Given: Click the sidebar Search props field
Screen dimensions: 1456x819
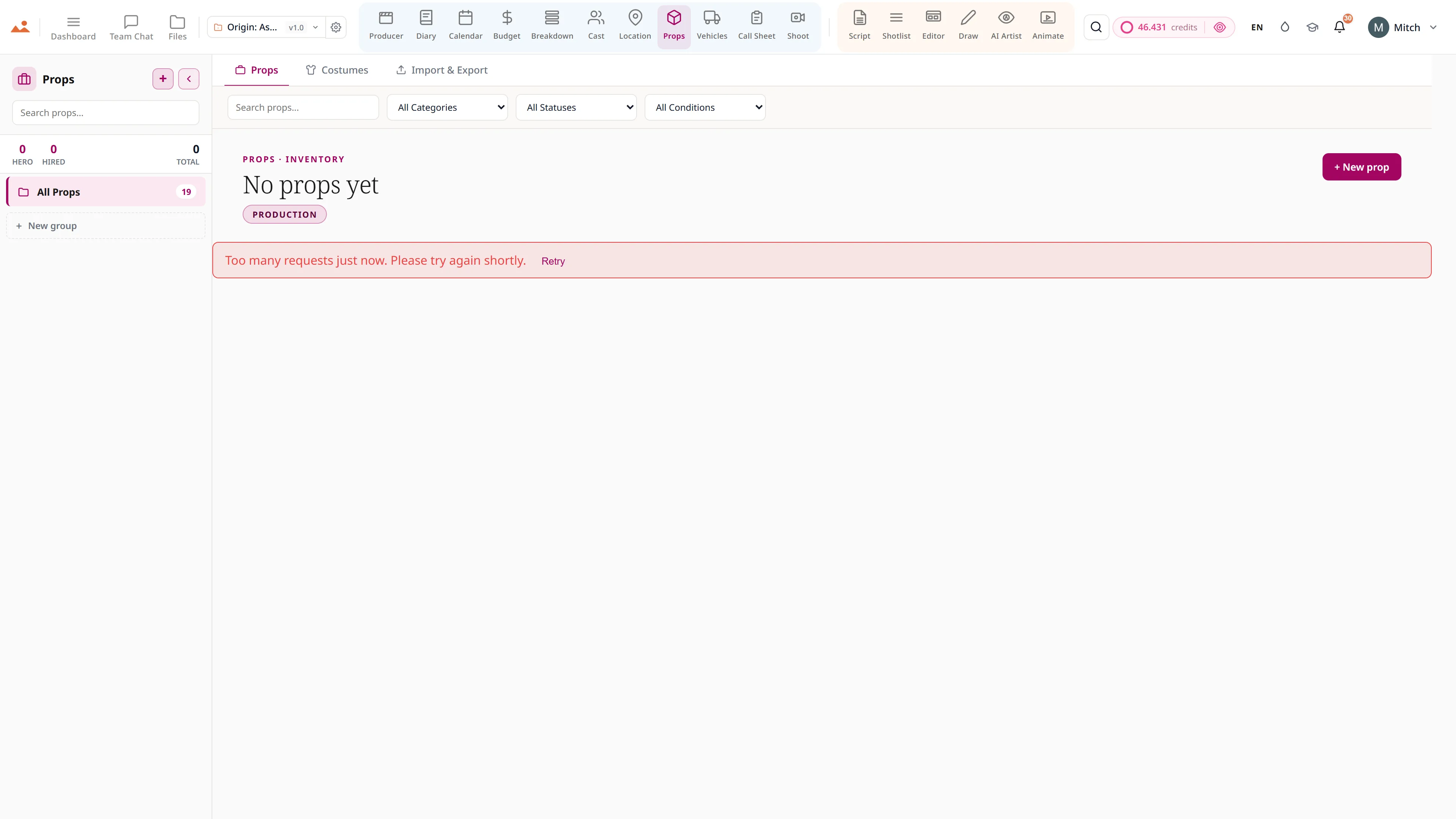Looking at the screenshot, I should (106, 113).
